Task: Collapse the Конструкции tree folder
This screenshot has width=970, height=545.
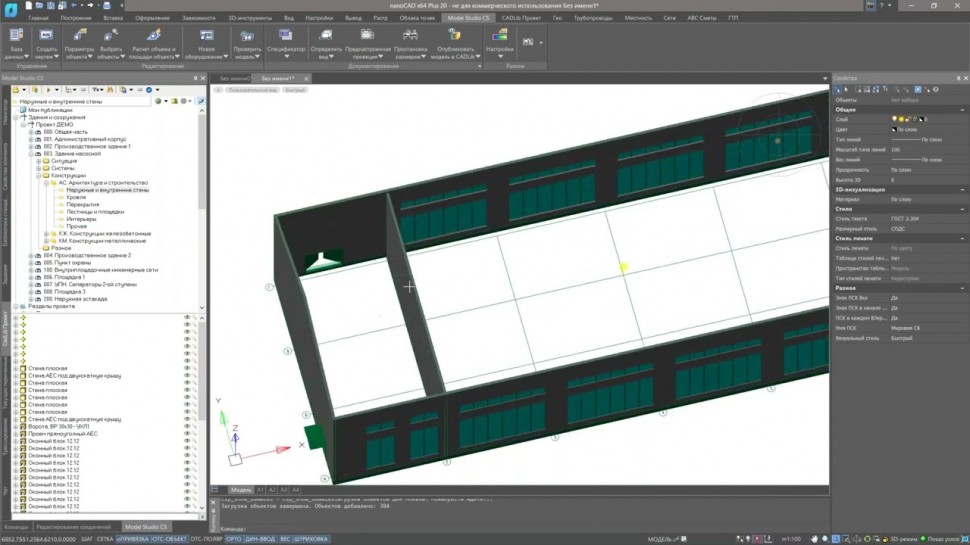Action: click(38, 176)
